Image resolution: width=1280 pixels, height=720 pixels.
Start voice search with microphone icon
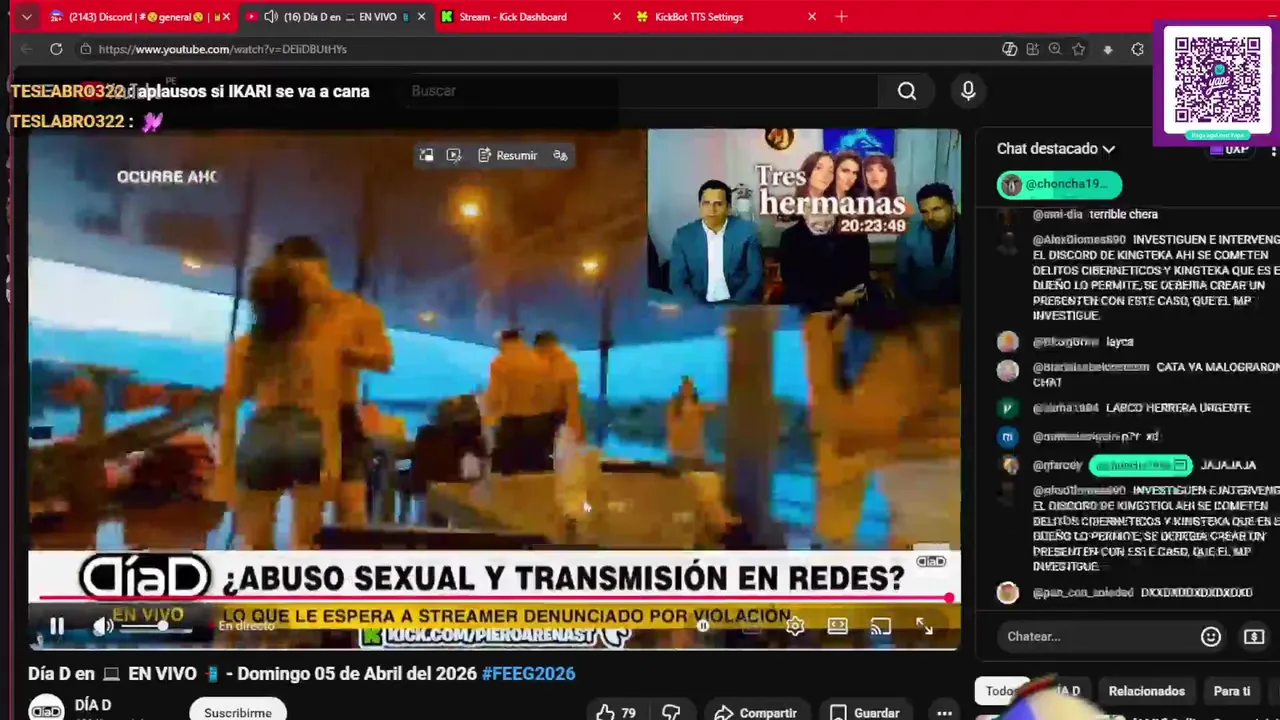pos(968,91)
